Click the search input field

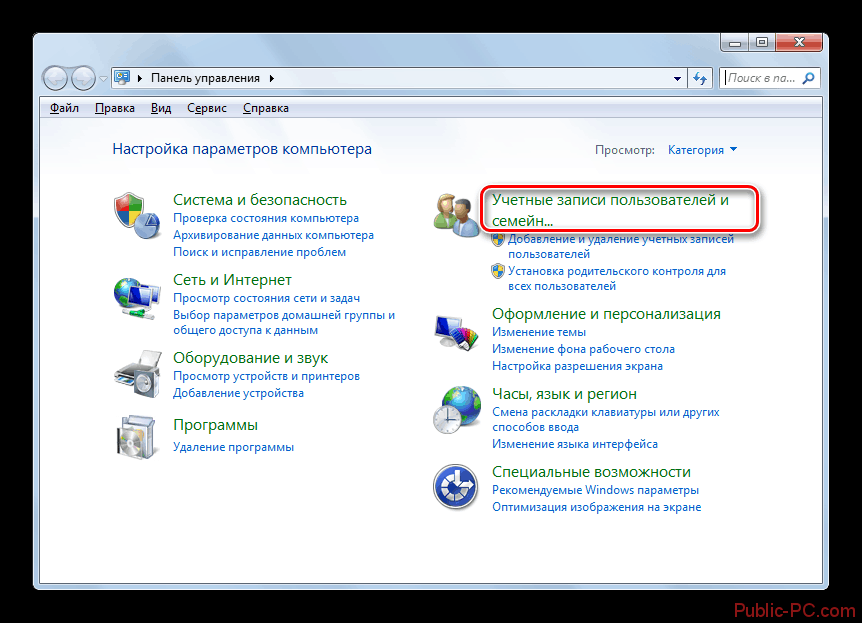762,78
